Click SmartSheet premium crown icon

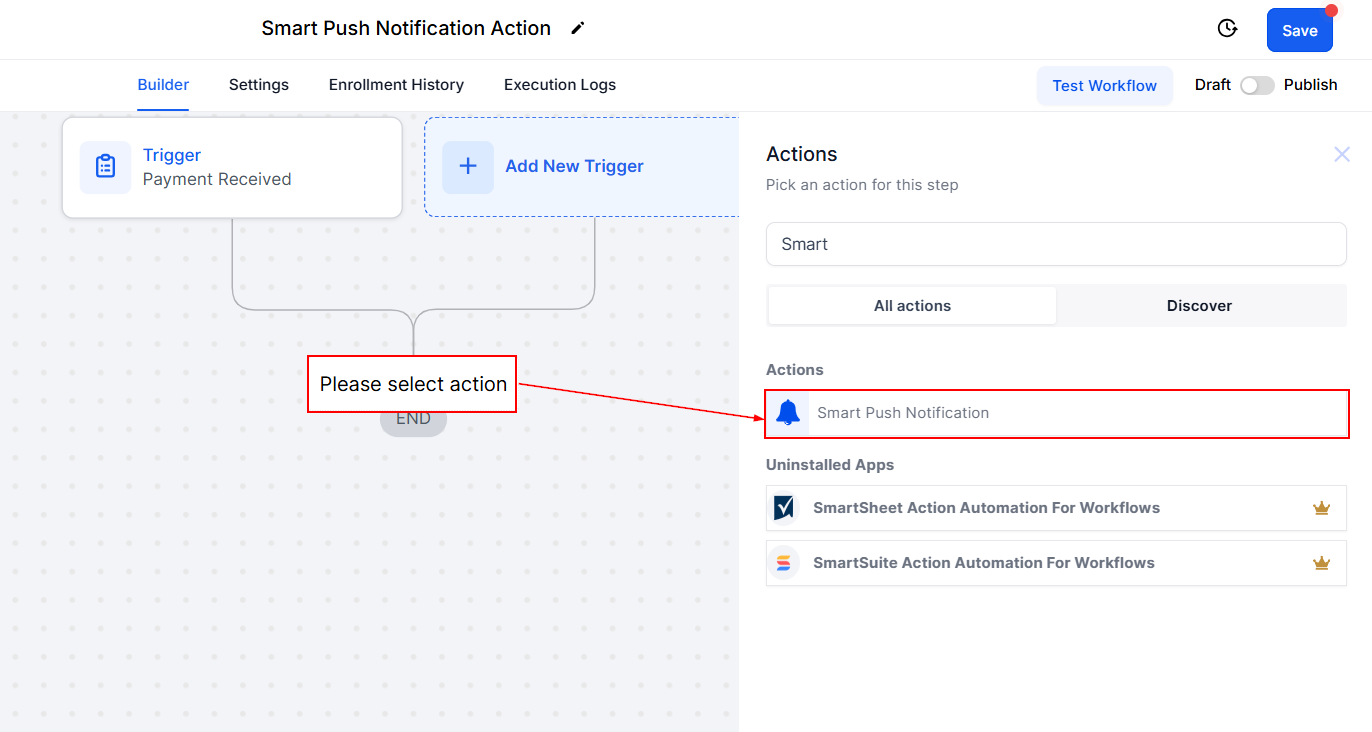coord(1321,508)
